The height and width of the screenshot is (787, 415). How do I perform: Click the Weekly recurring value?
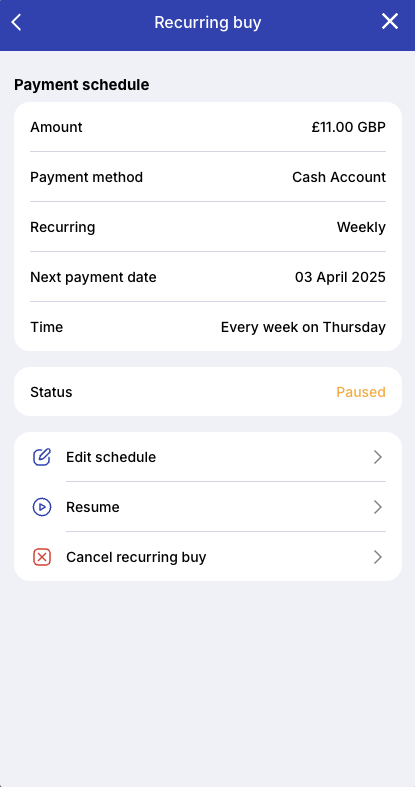click(361, 227)
